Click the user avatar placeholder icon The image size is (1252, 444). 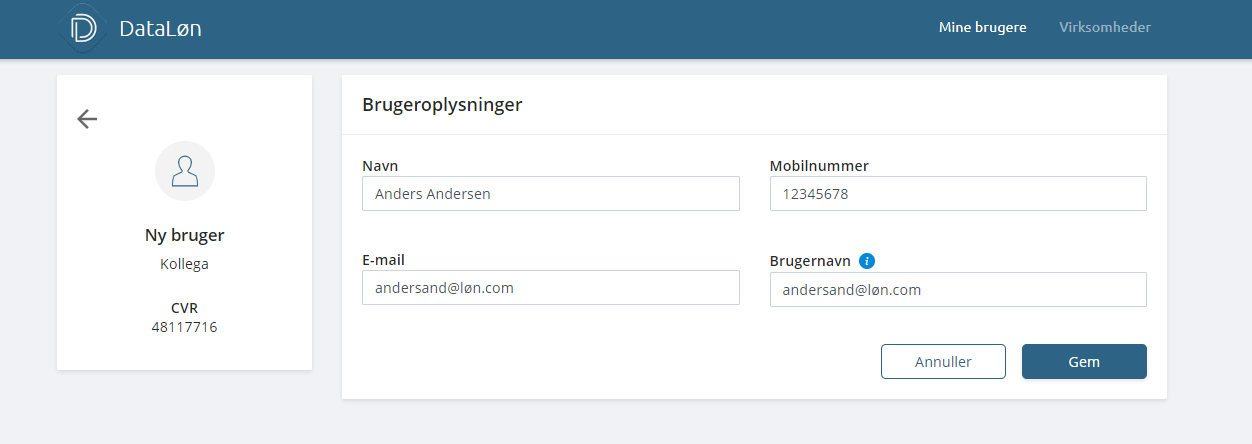pyautogui.click(x=185, y=171)
